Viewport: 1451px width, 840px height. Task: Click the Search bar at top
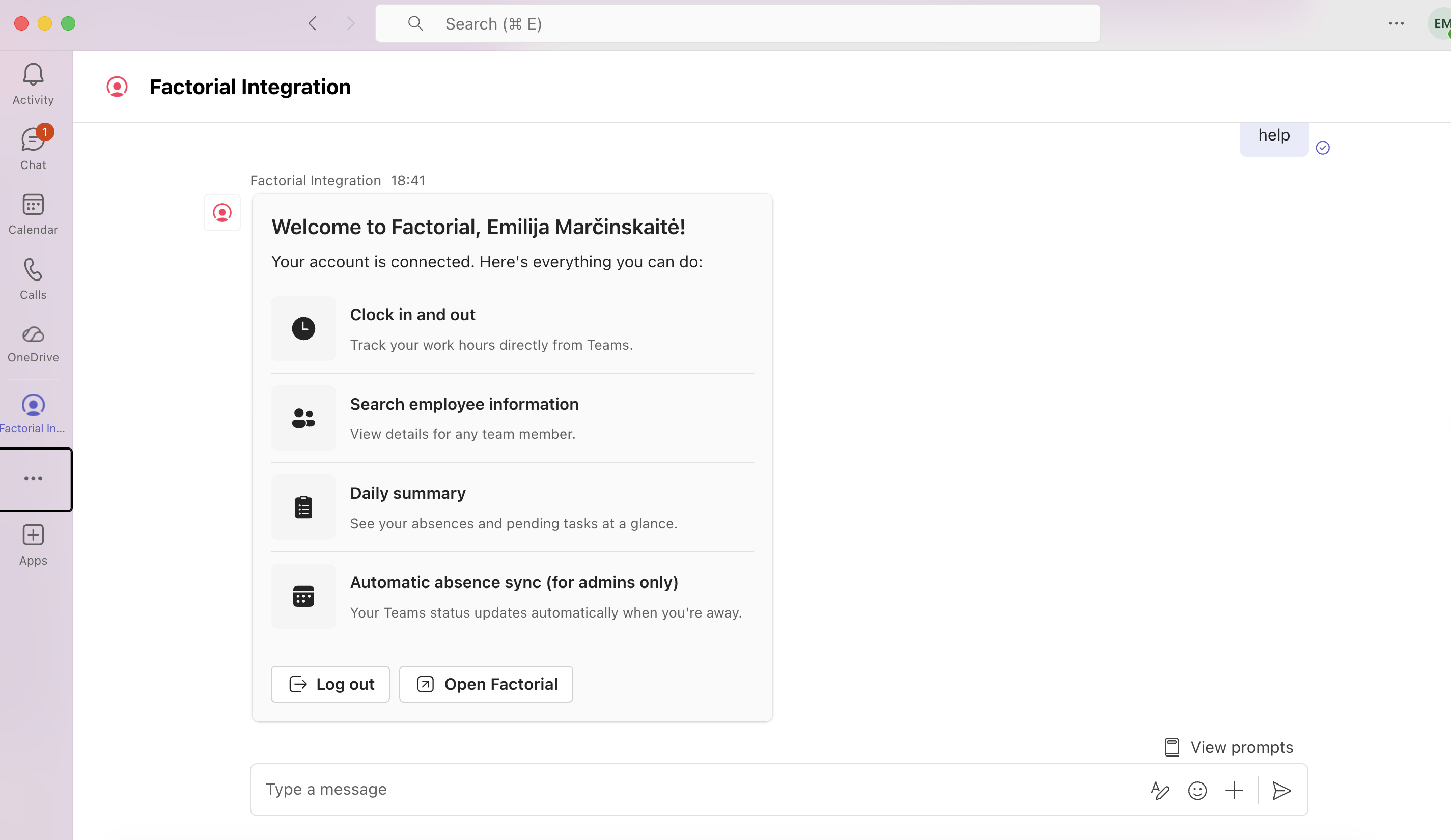pyautogui.click(x=737, y=23)
